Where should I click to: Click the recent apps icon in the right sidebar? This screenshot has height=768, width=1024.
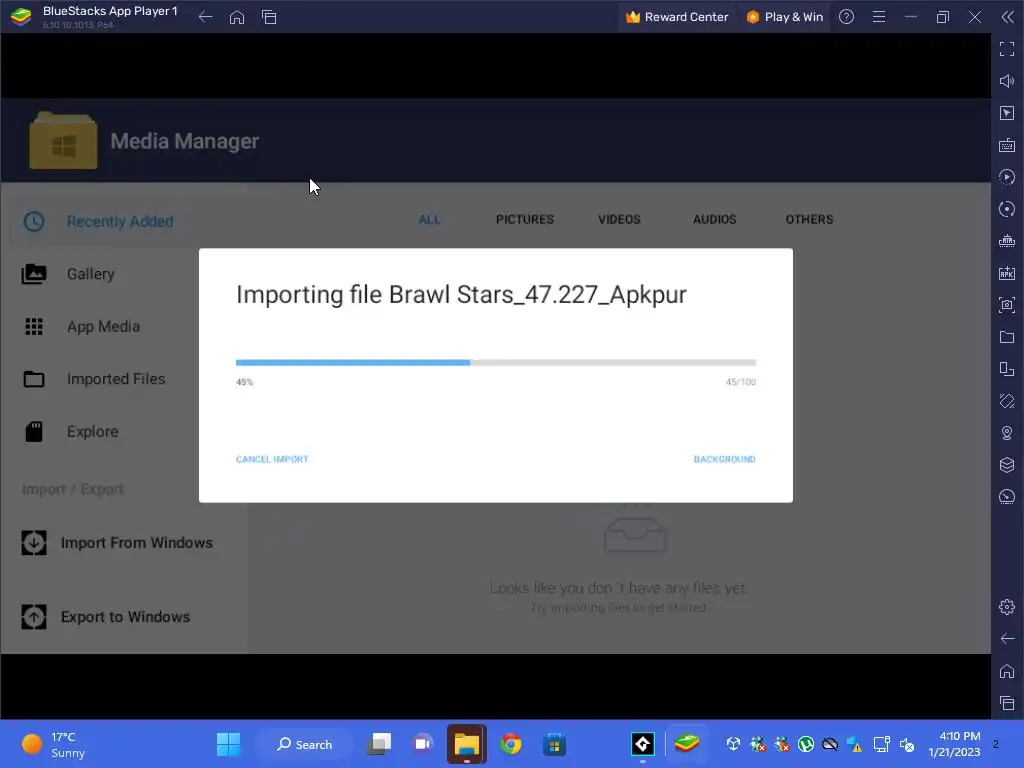(1007, 703)
